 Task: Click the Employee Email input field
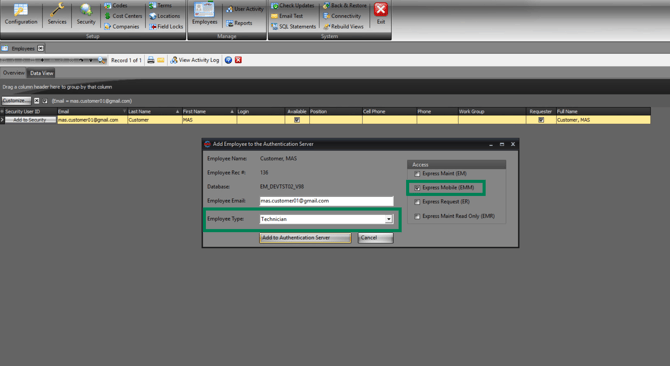click(x=326, y=201)
